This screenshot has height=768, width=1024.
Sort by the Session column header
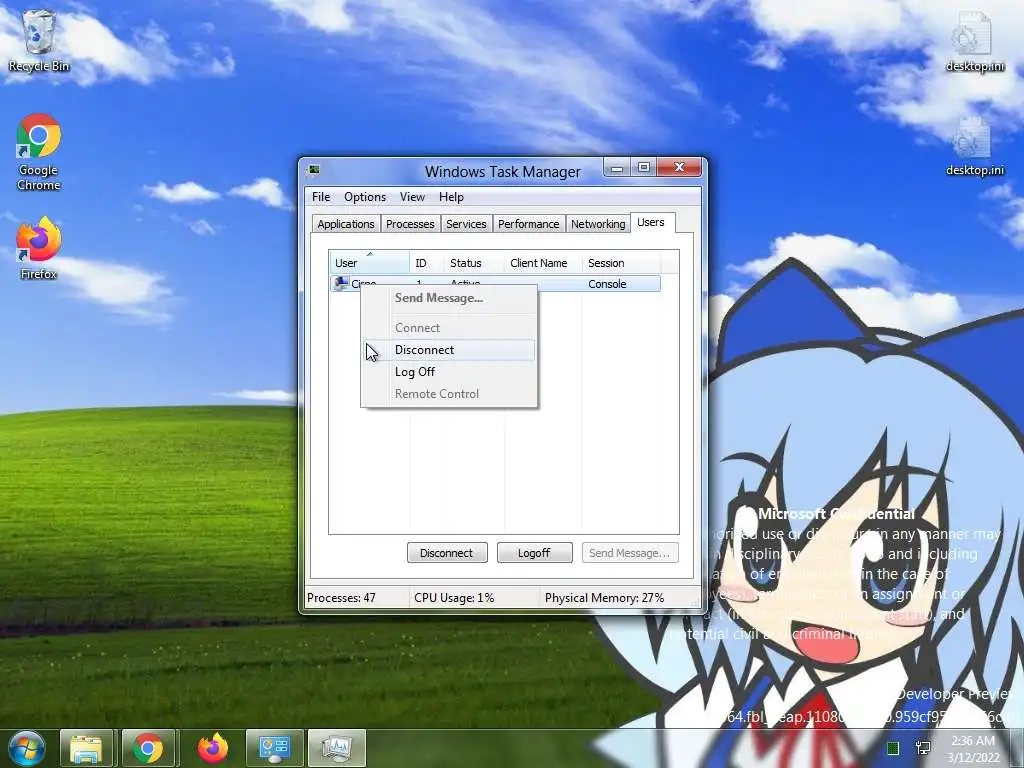[621, 263]
